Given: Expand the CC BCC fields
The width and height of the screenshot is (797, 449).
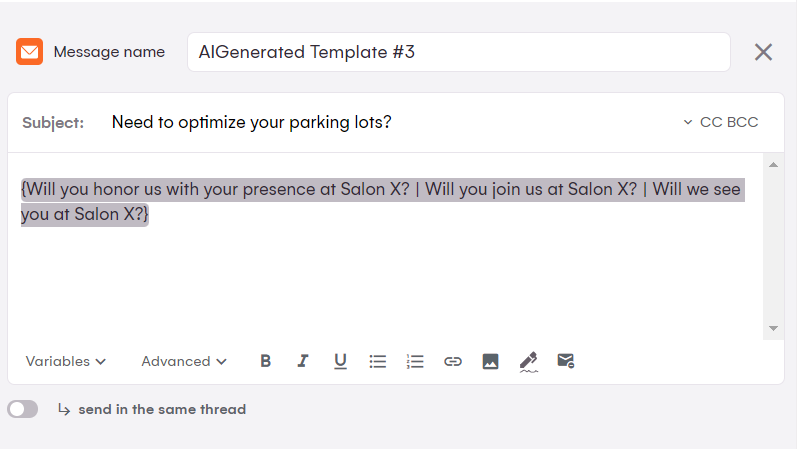Looking at the screenshot, I should [720, 122].
